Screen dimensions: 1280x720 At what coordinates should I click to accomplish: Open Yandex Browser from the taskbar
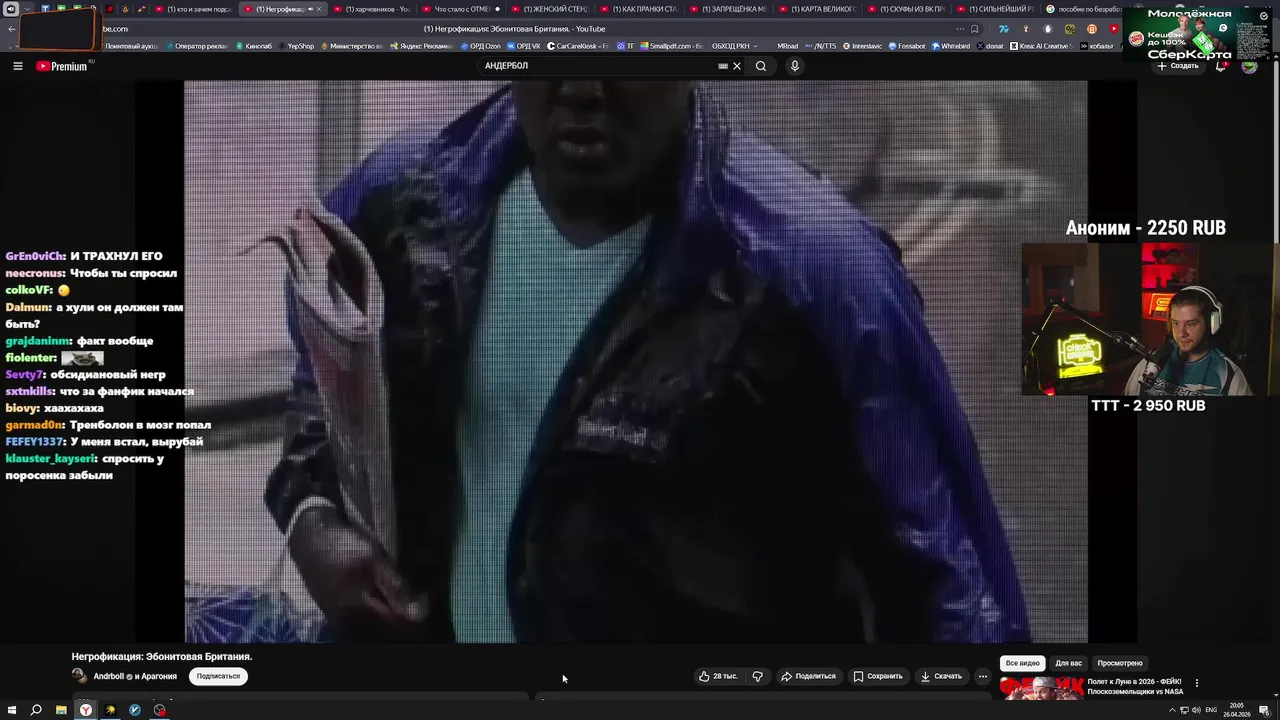tap(86, 710)
